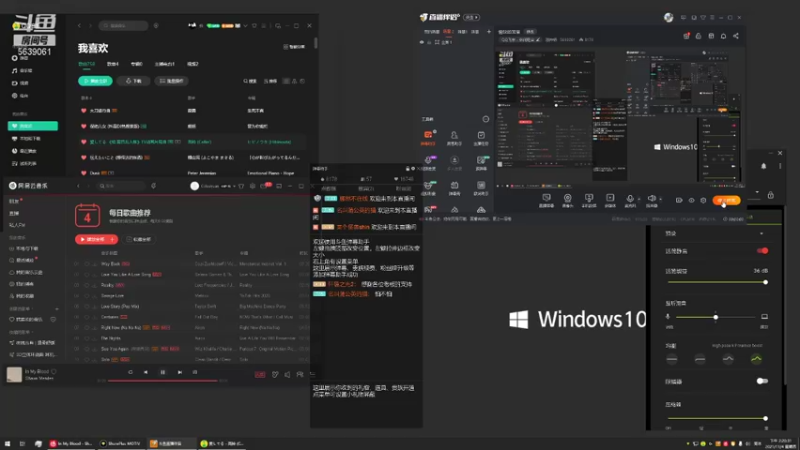Unlike the first song in QQ Music list
This screenshot has width=800, height=450.
coord(84,111)
